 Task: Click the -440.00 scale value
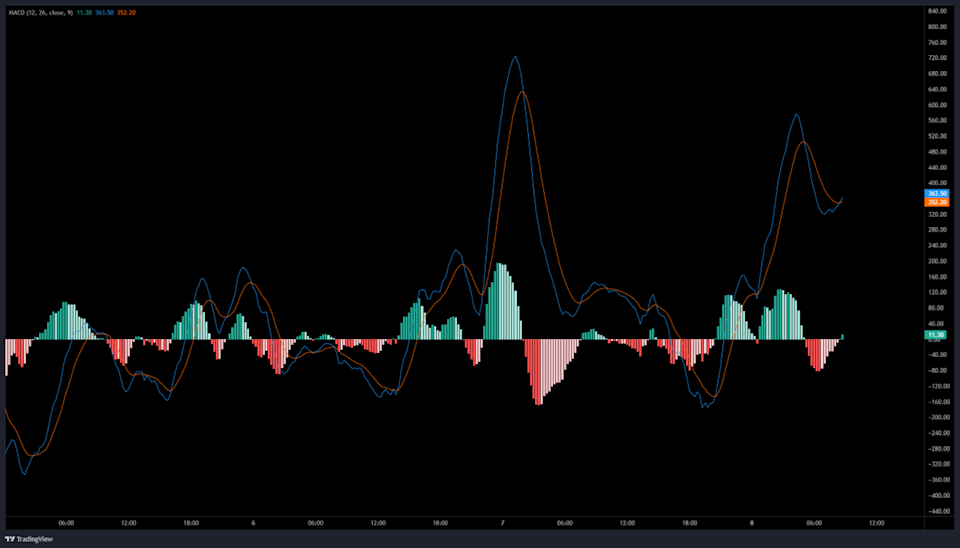pos(937,511)
